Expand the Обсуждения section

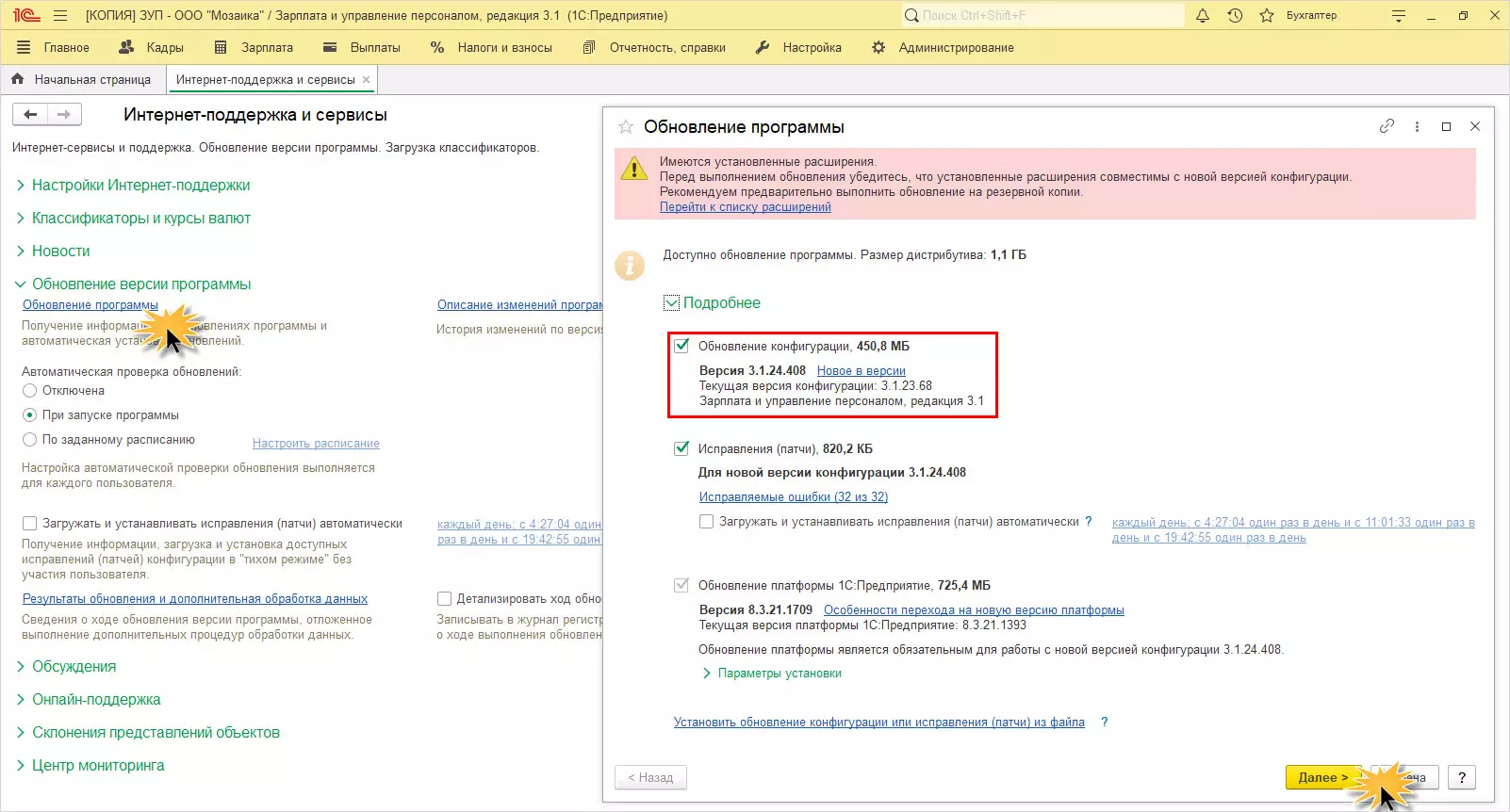pyautogui.click(x=66, y=667)
